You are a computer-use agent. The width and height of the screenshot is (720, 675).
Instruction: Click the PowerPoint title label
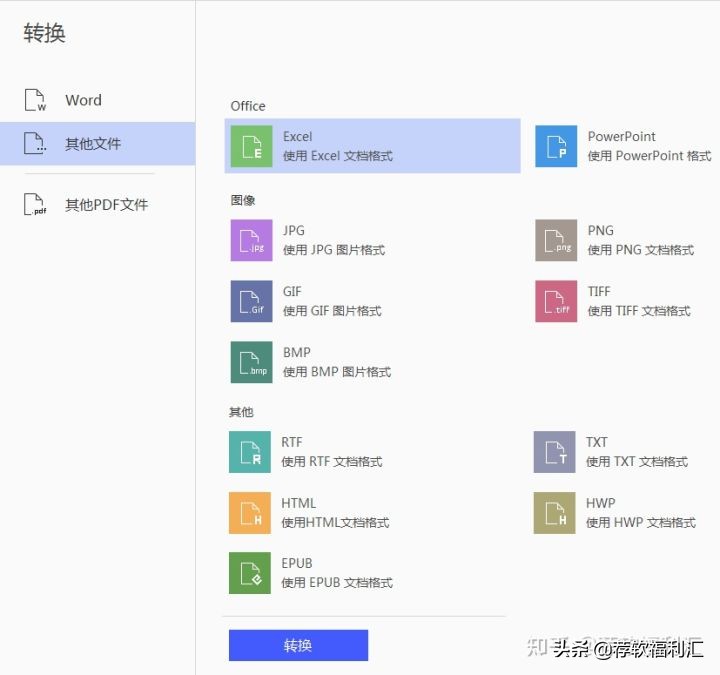[x=621, y=136]
